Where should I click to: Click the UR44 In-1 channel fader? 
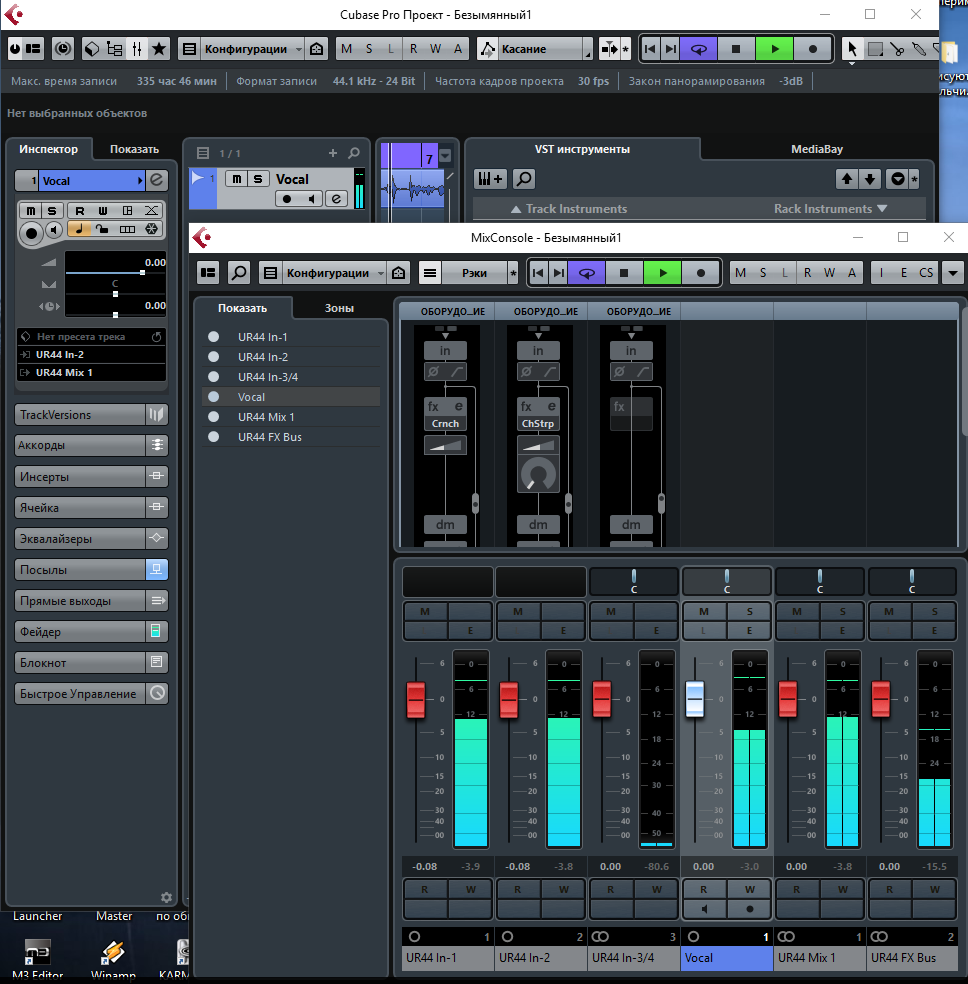[x=416, y=699]
